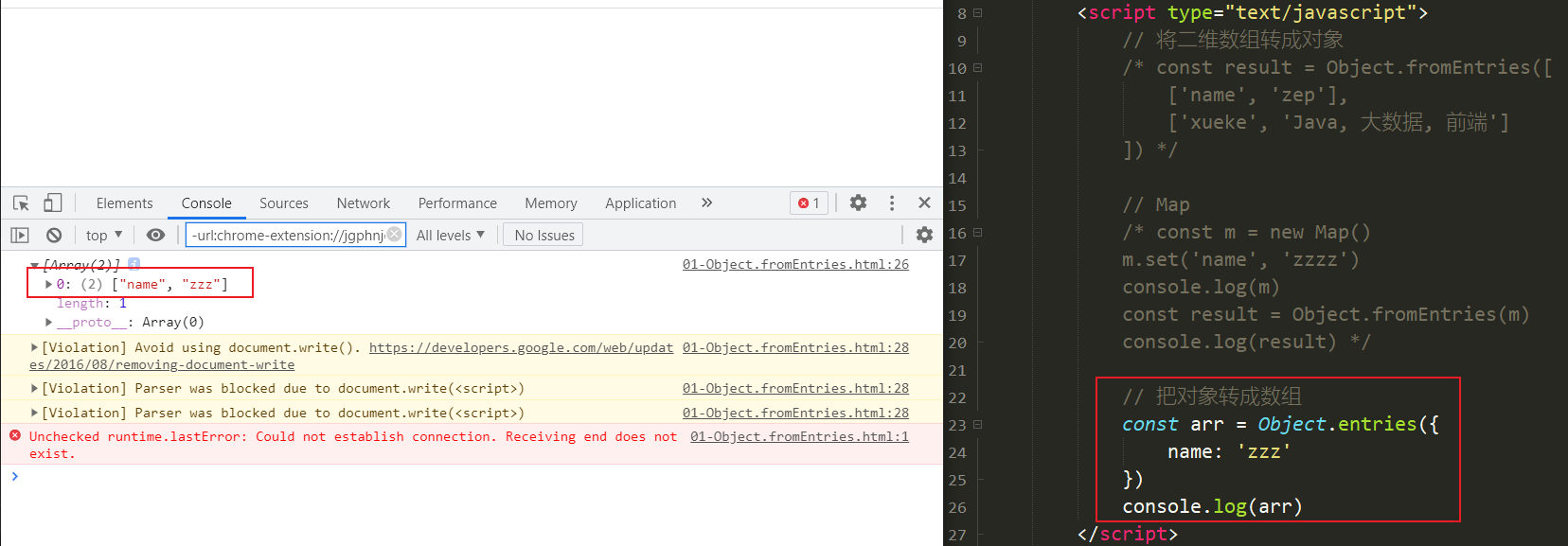This screenshot has width=1568, height=546.
Task: Click the const arr declaration in editor
Action: (1280, 424)
